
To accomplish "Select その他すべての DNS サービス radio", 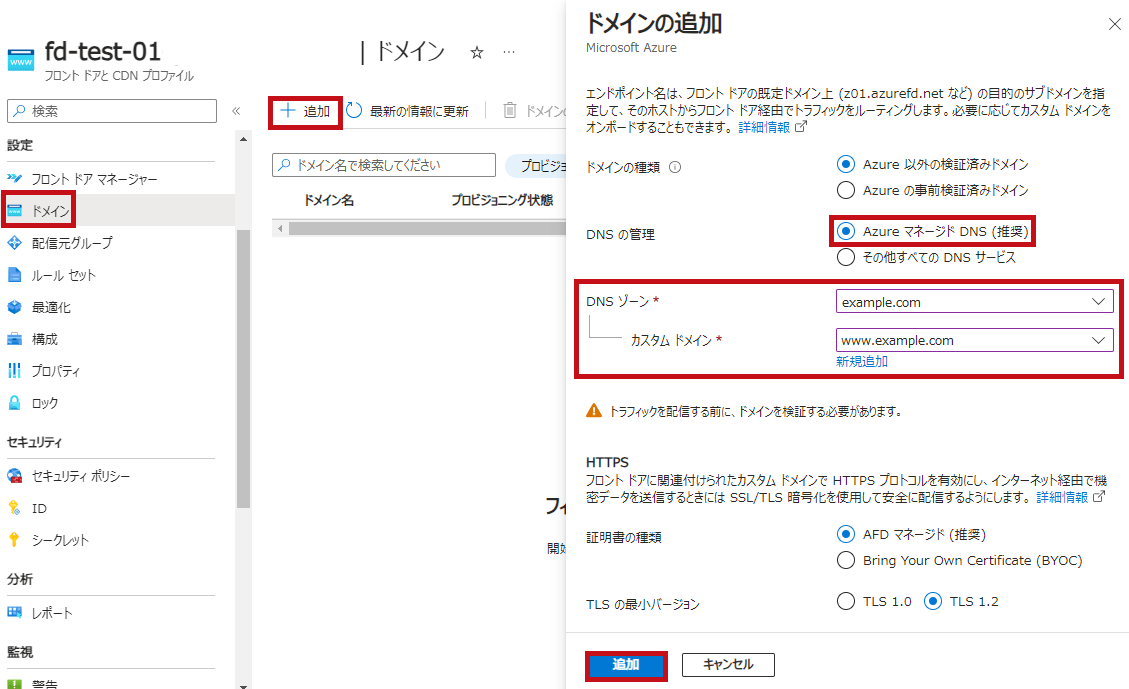I will pyautogui.click(x=846, y=257).
